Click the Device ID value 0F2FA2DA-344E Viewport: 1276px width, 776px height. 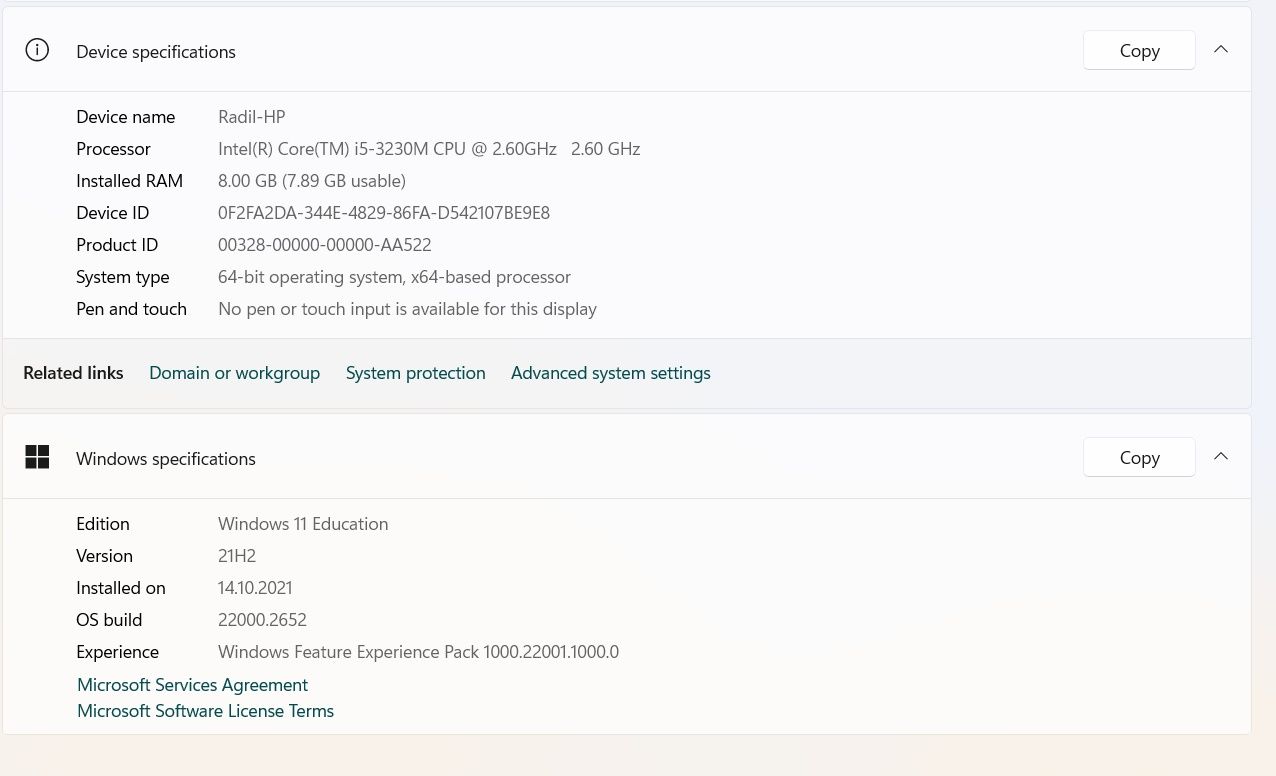coord(384,213)
